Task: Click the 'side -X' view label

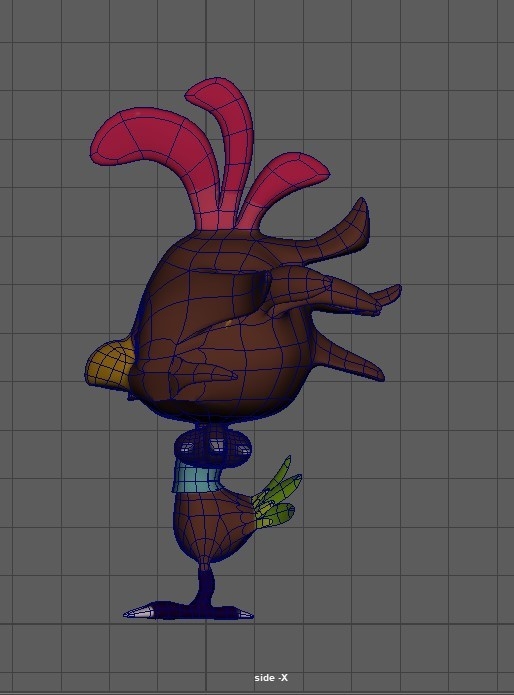Action: pyautogui.click(x=271, y=678)
